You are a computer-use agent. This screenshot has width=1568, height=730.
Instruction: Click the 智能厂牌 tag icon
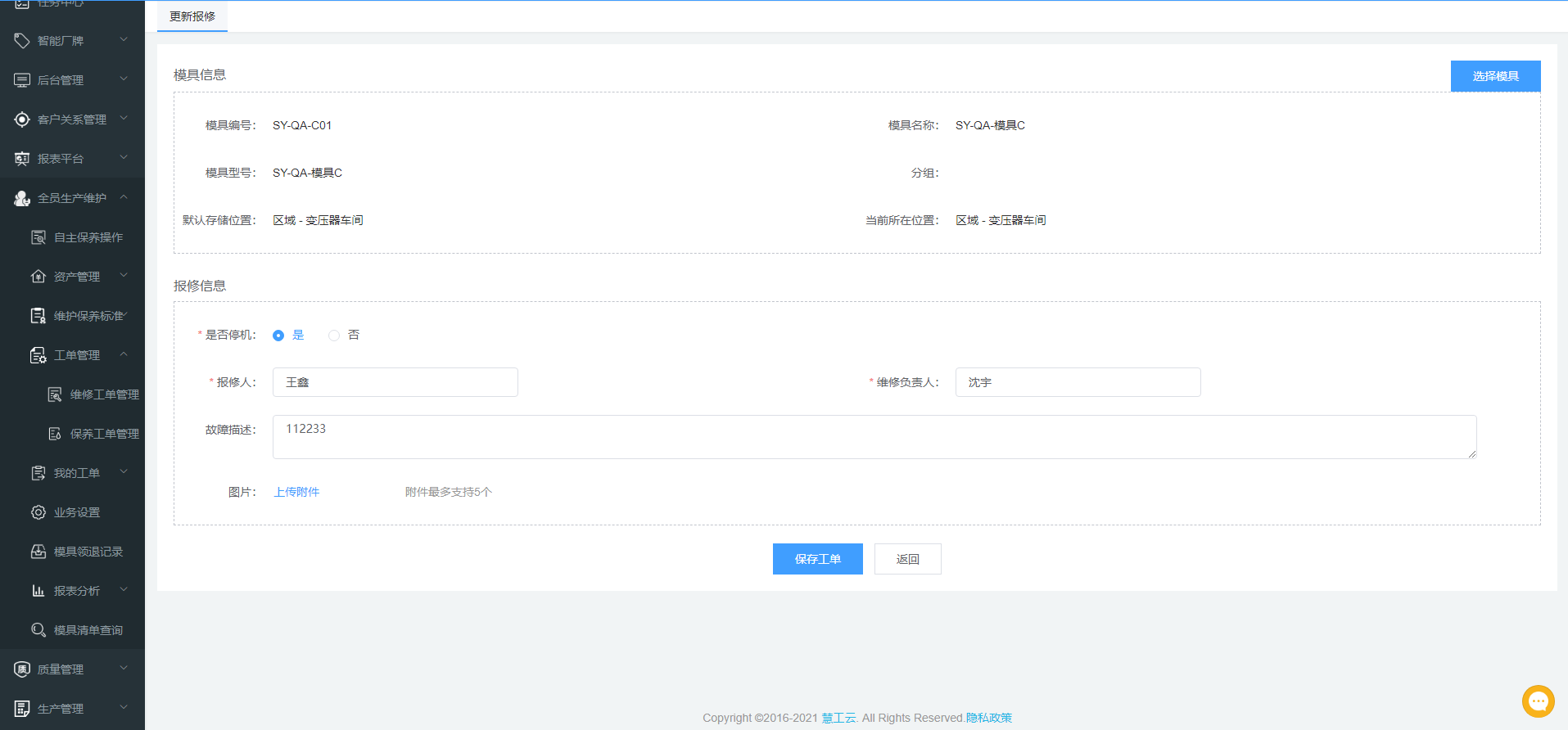[x=22, y=40]
